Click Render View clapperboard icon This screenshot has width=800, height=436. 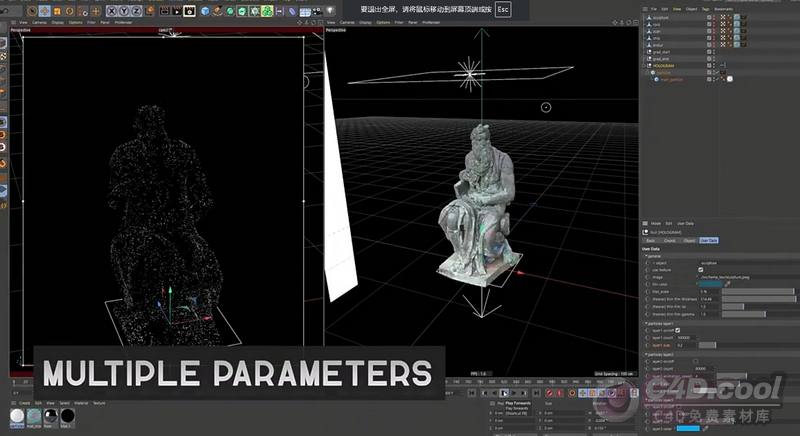coord(165,11)
